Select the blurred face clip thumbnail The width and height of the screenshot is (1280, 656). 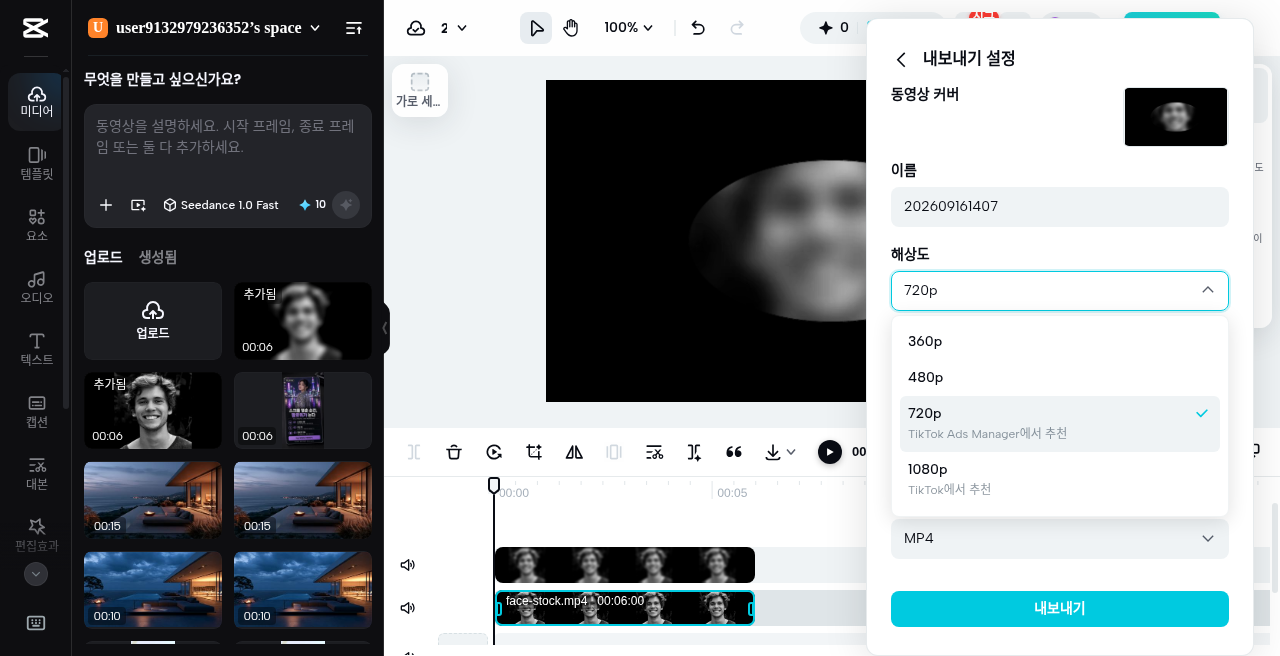click(303, 321)
